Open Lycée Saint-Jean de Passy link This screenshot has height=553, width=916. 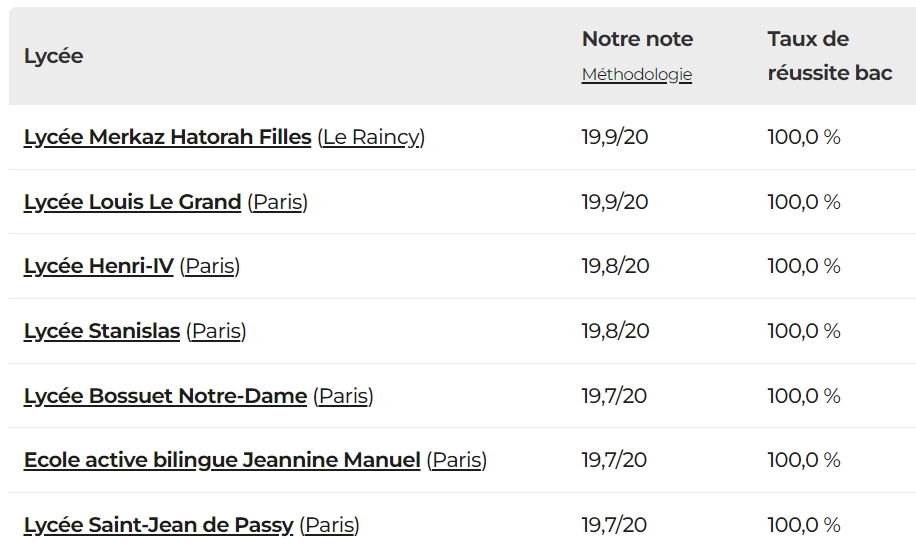coord(158,525)
